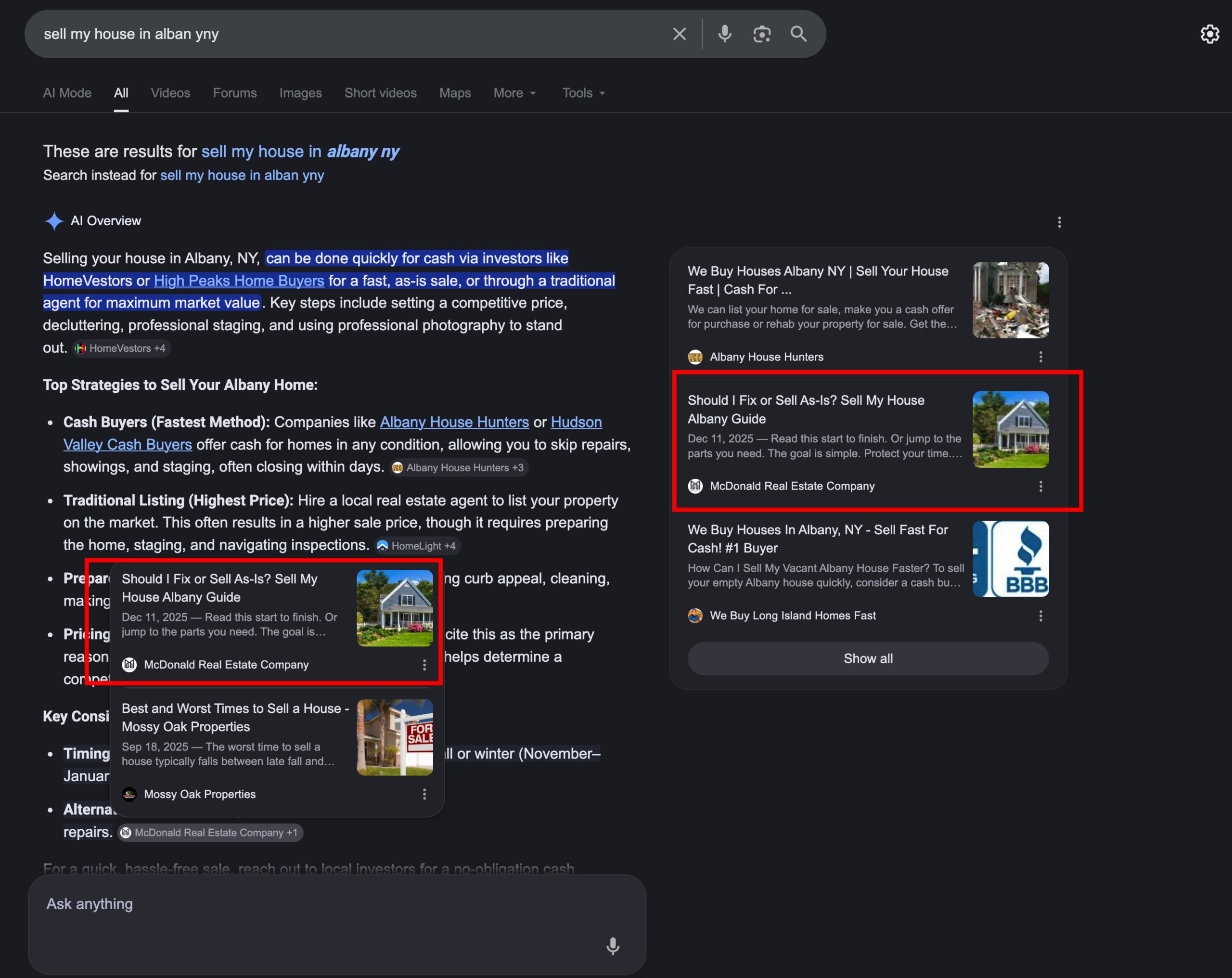Click 'Albany House Hunters' source name in sidebar

pos(766,357)
